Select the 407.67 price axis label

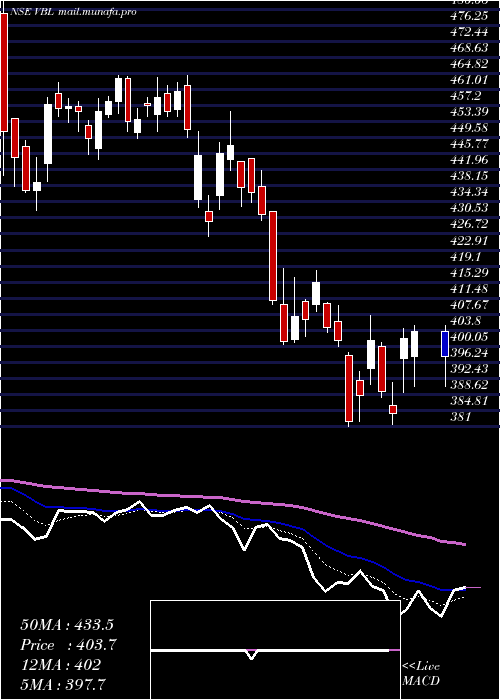click(470, 304)
